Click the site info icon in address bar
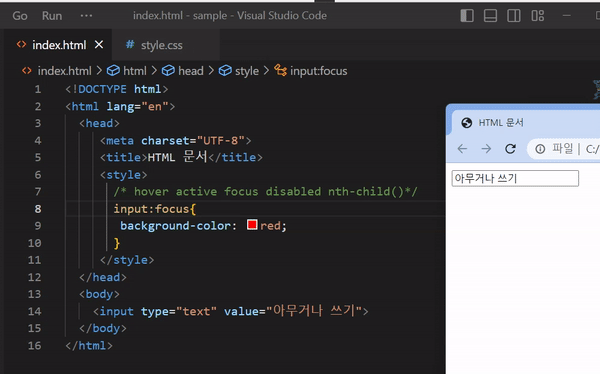The height and width of the screenshot is (374, 600). point(540,149)
